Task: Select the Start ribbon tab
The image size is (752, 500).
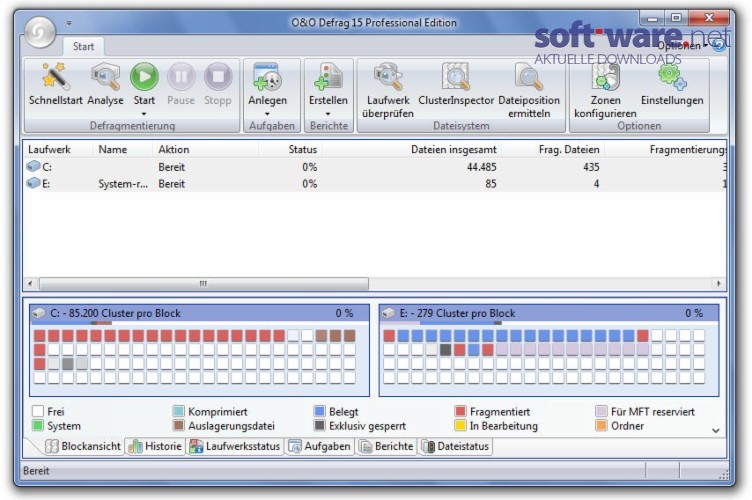Action: pyautogui.click(x=83, y=47)
